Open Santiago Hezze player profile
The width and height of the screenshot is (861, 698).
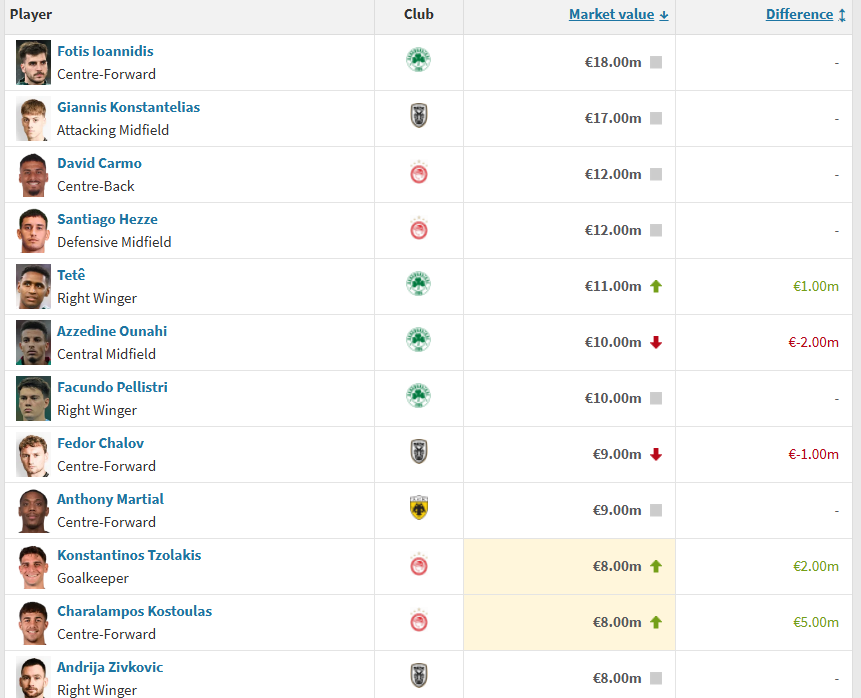pyautogui.click(x=107, y=219)
